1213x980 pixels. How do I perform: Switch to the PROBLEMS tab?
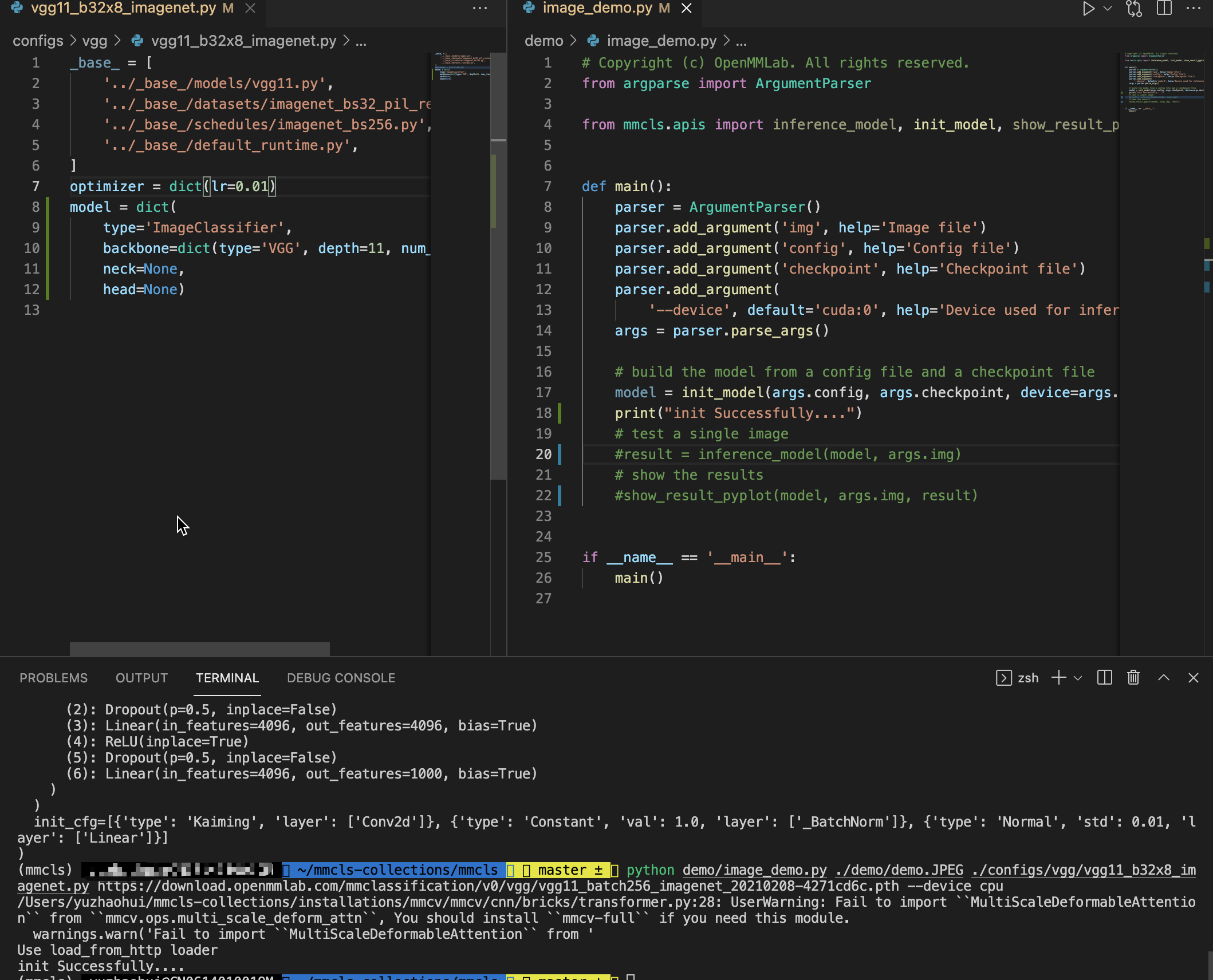[x=53, y=678]
